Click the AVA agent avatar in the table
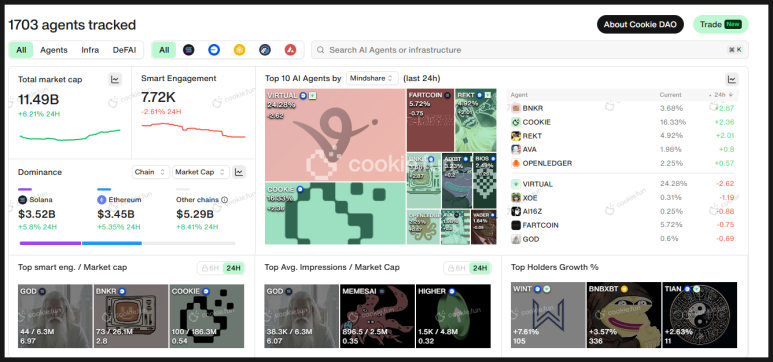The width and height of the screenshot is (773, 362). (x=516, y=149)
